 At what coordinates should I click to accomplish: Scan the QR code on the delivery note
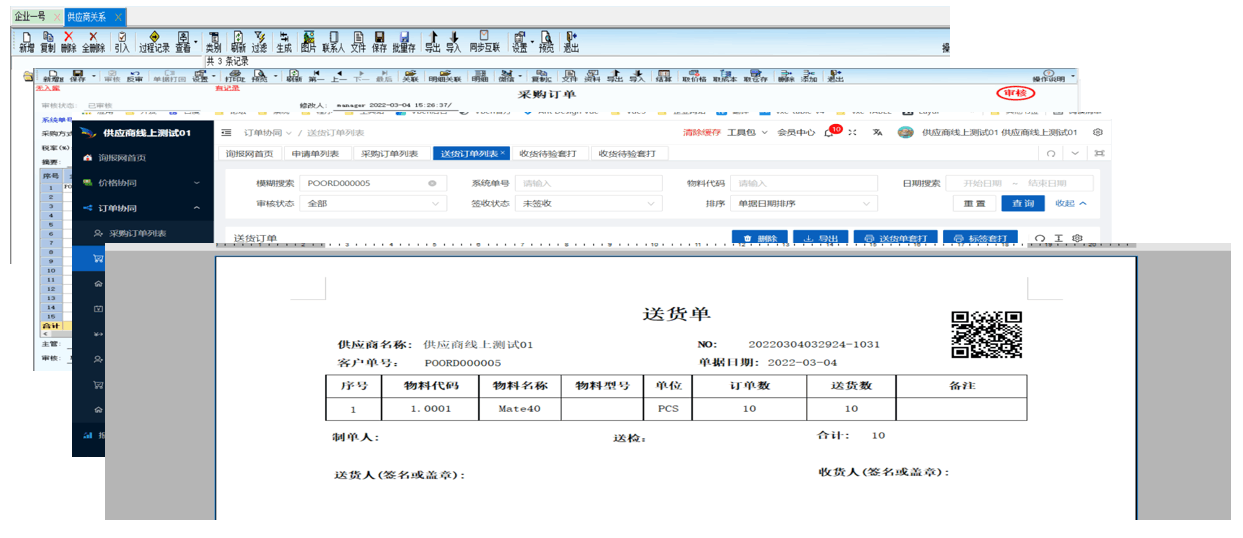click(x=986, y=334)
